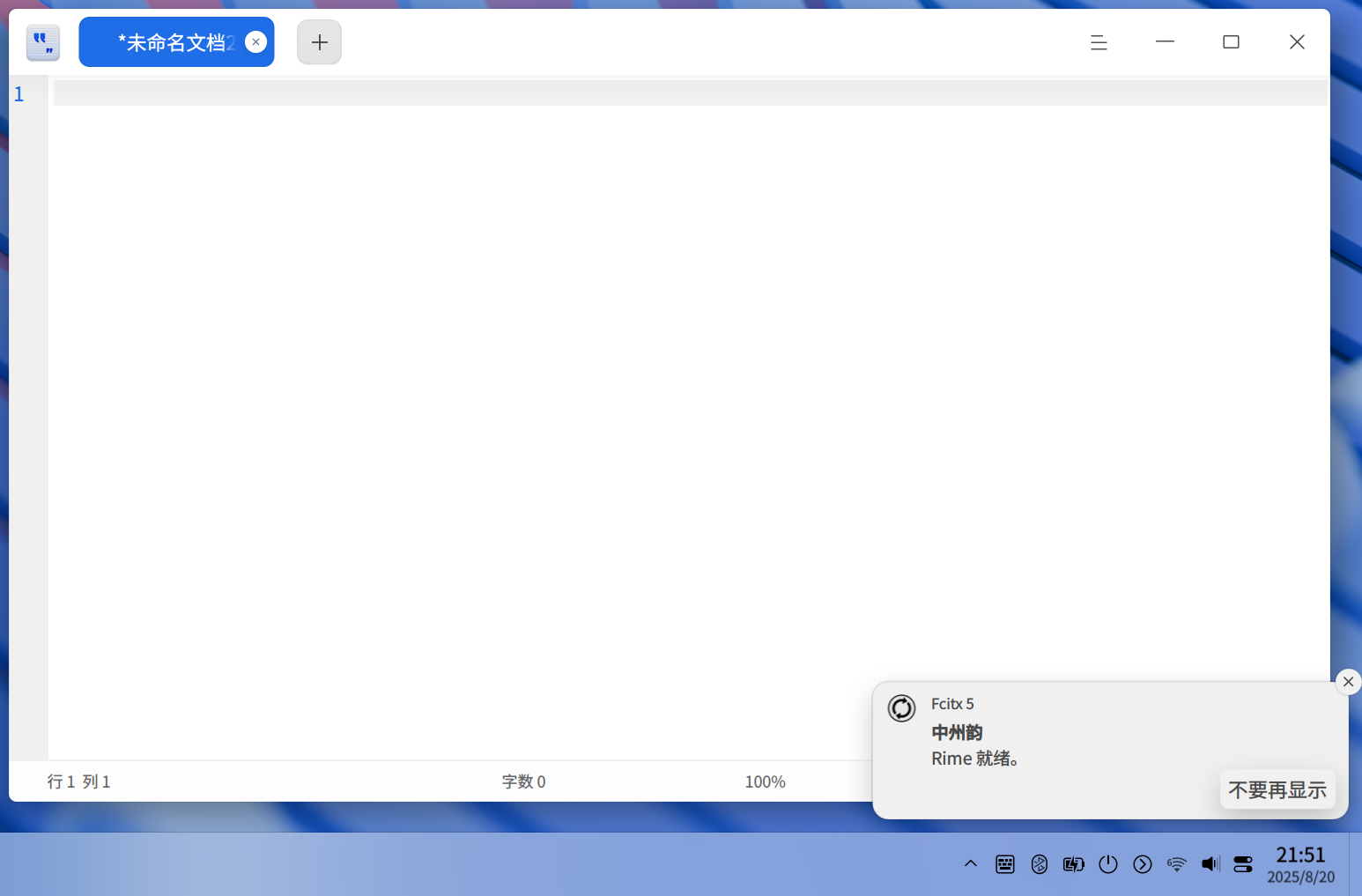Minimize the text editor window
The width and height of the screenshot is (1362, 896).
pos(1165,41)
